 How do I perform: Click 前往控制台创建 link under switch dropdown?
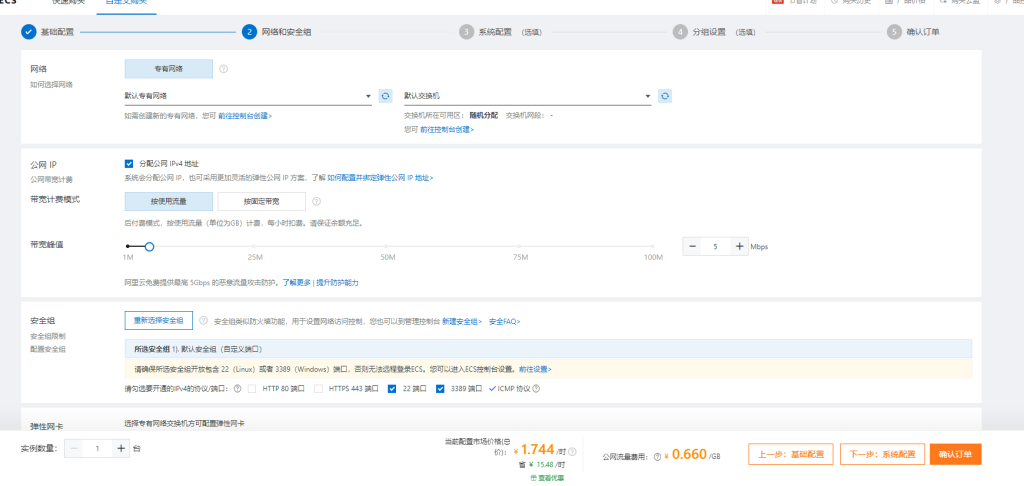[x=447, y=129]
